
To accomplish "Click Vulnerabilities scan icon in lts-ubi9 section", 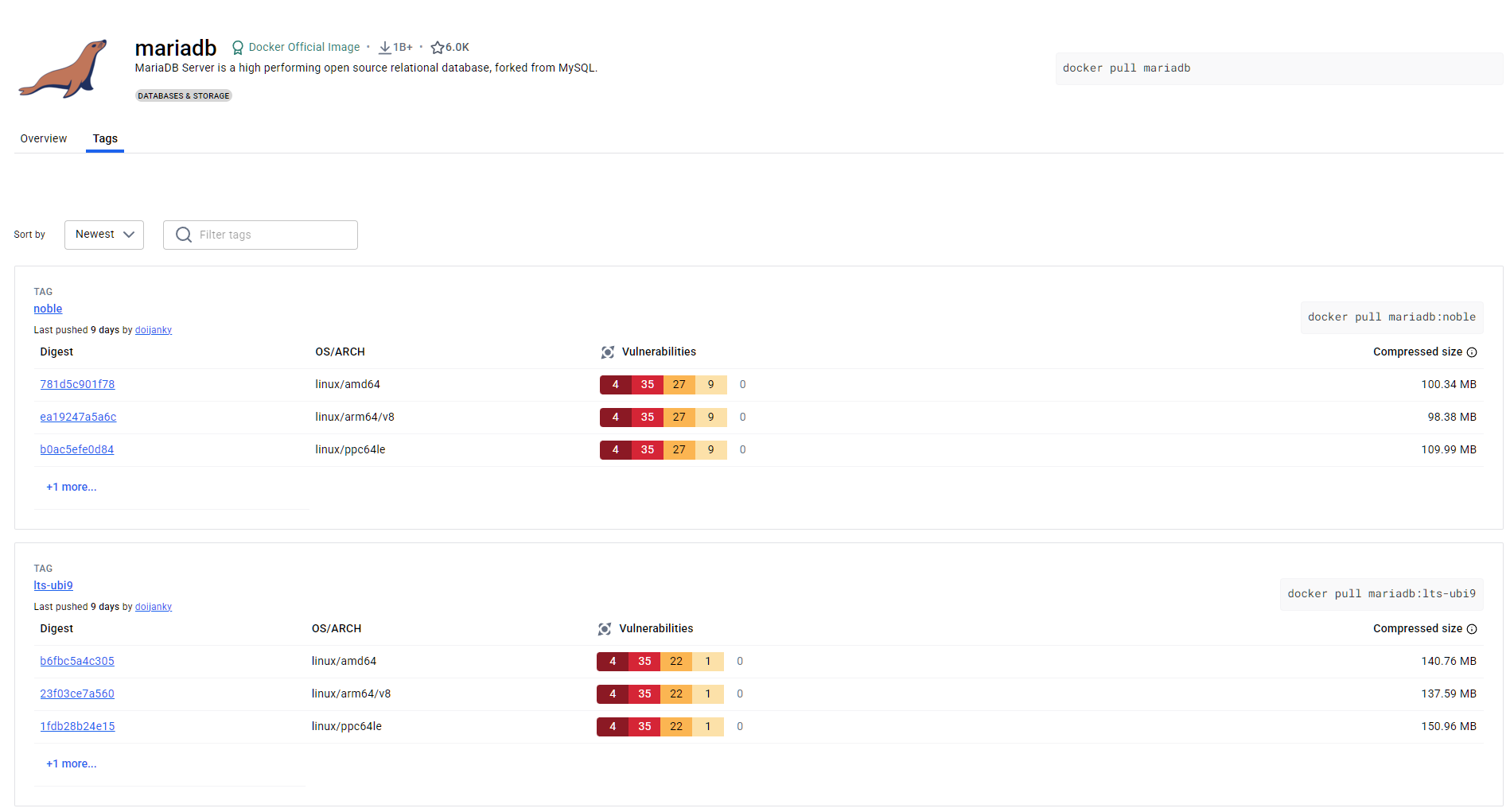I will coord(605,629).
